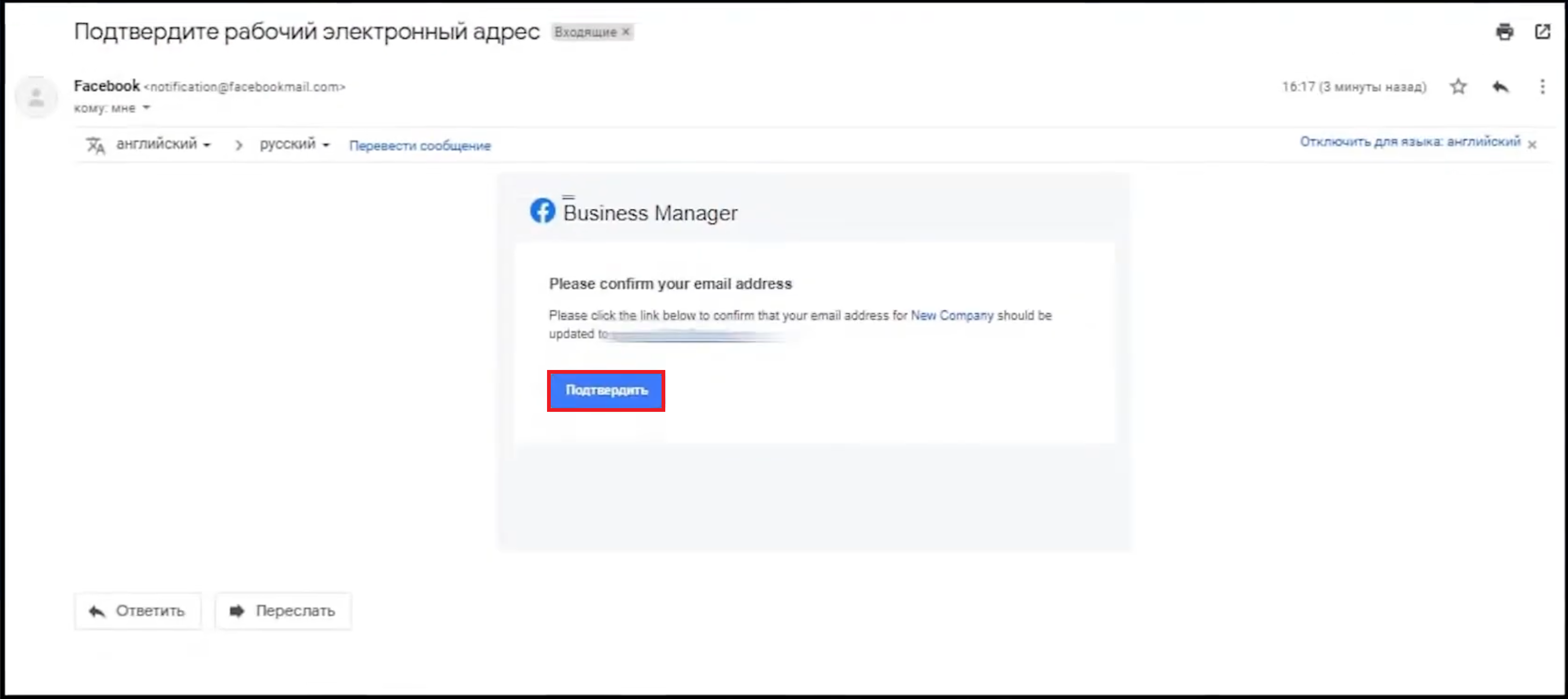Click the blue Подтвердить button
Screen dimensions: 1568x699
click(606, 390)
